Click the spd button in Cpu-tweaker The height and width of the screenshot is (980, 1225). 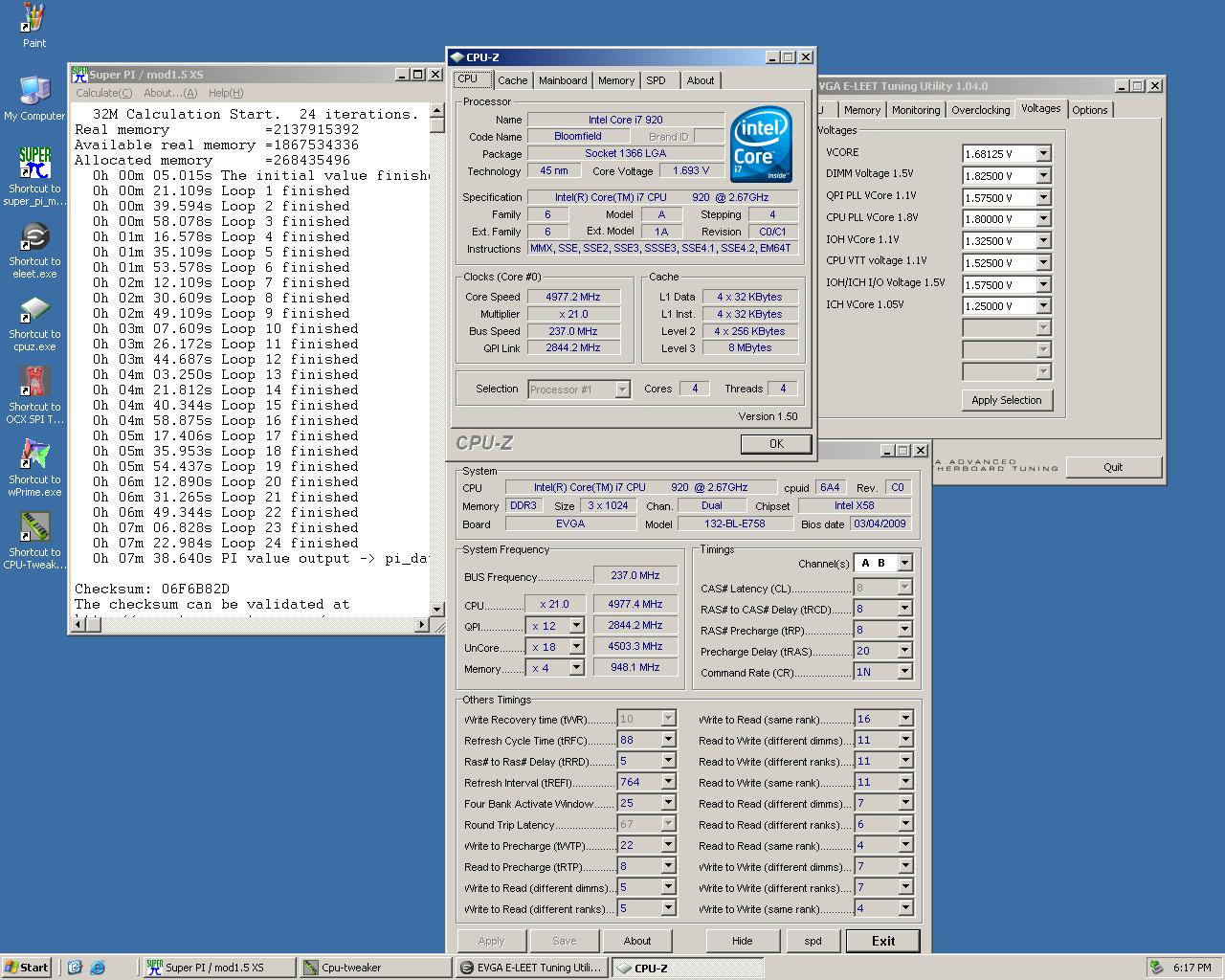click(813, 941)
